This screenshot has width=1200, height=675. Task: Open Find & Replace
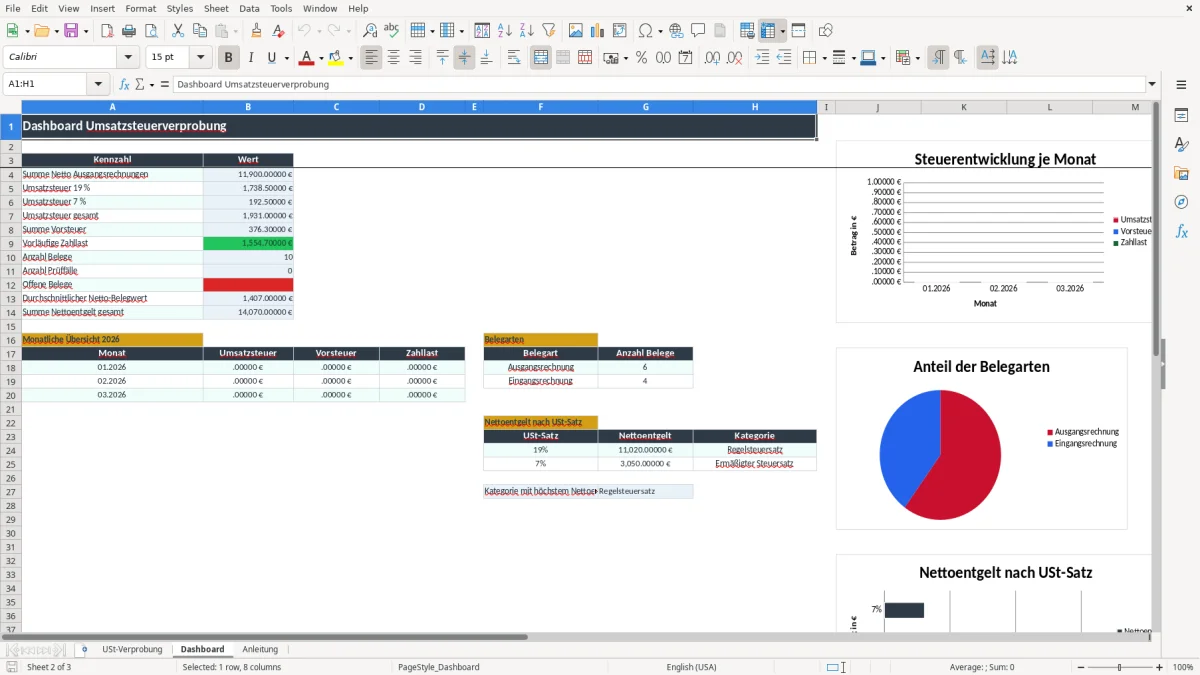coord(370,31)
